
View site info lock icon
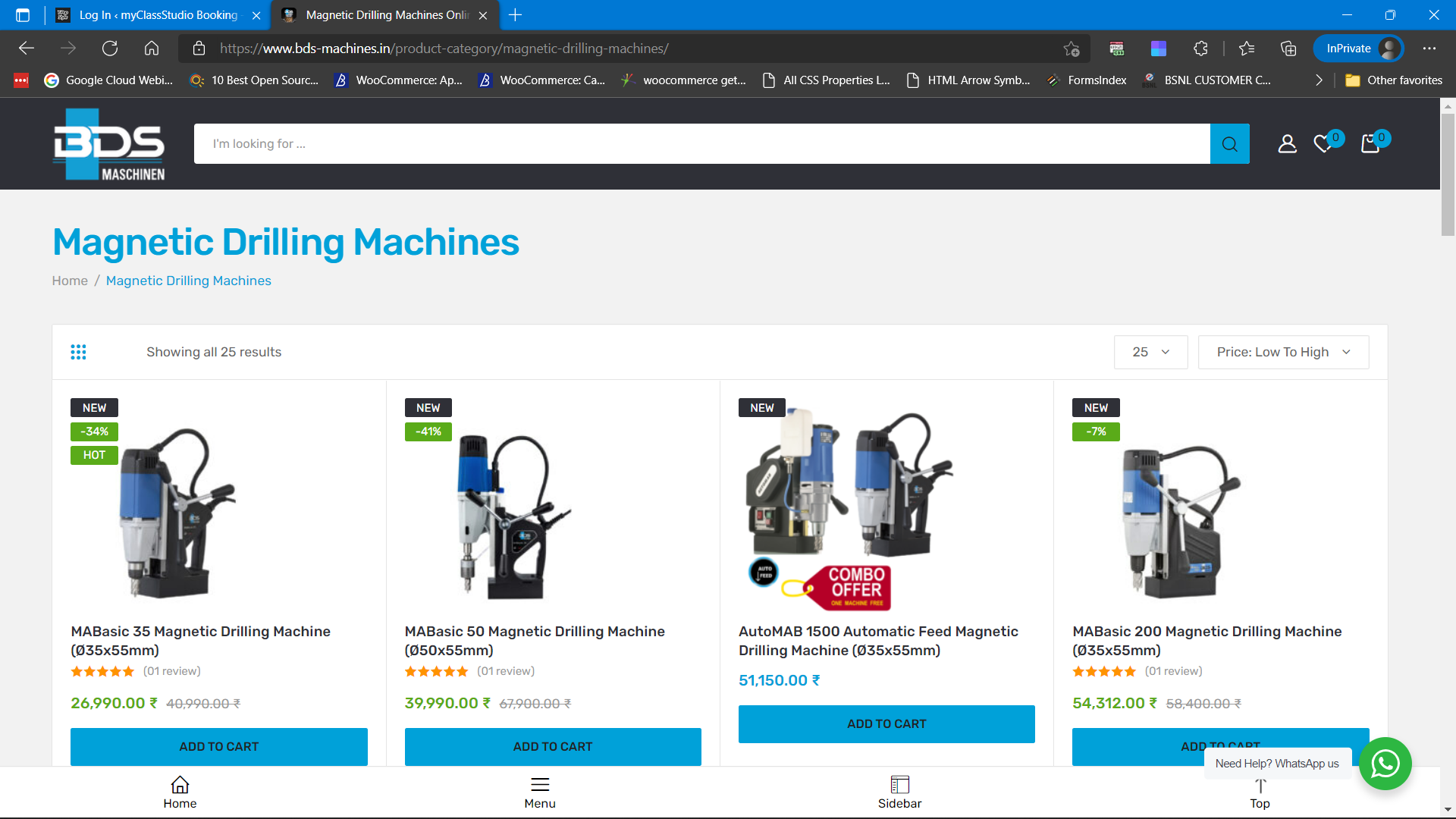tap(199, 49)
